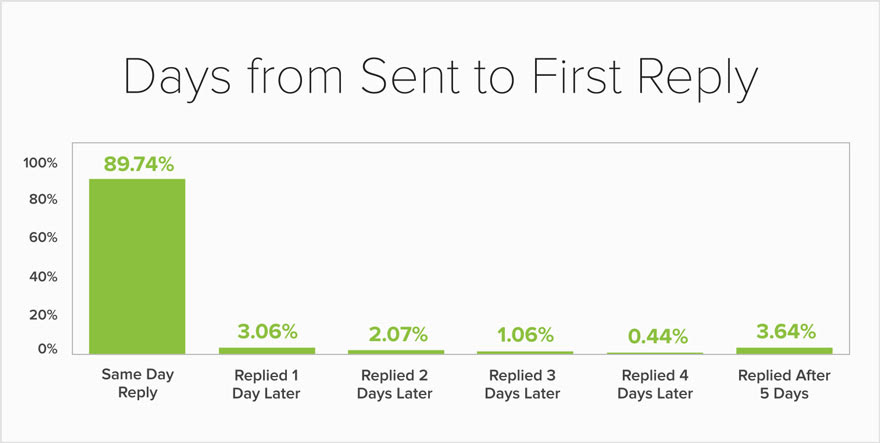880x443 pixels.
Task: Click the Replied After 5 Days axis label
Action: pyautogui.click(x=784, y=384)
